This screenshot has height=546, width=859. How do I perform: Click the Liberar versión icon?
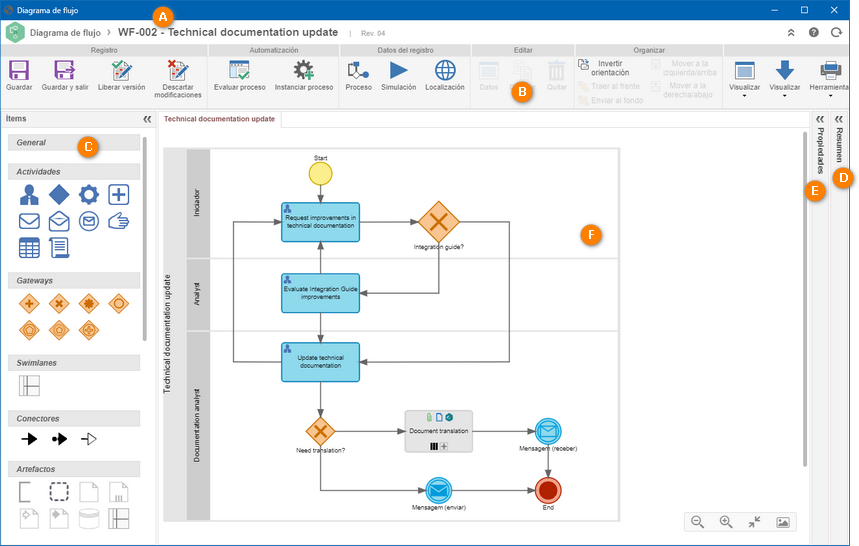tap(122, 71)
